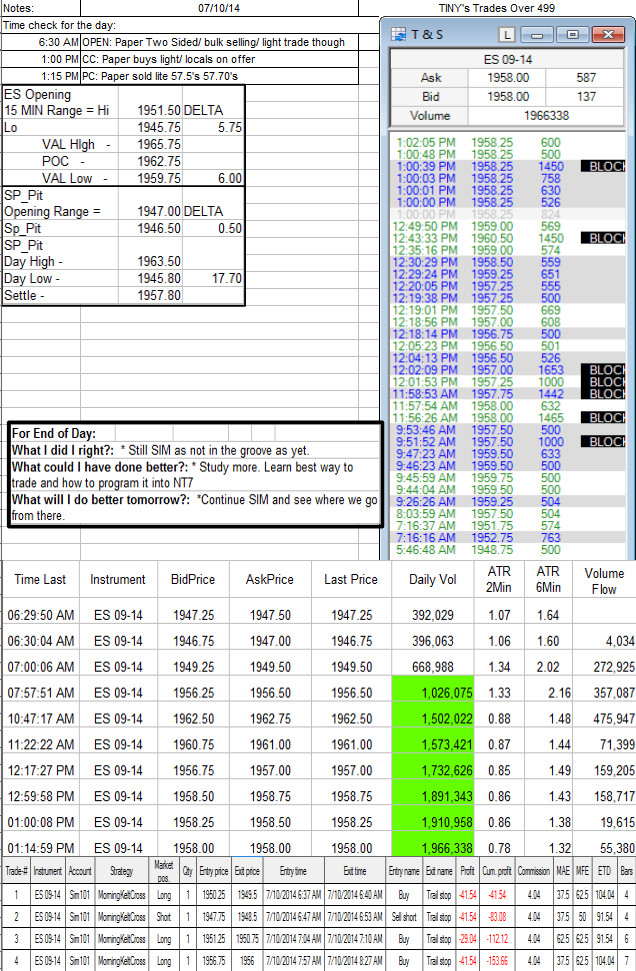Click the ATR 2Min column header
Viewport: 636px width, 971px height.
[499, 579]
